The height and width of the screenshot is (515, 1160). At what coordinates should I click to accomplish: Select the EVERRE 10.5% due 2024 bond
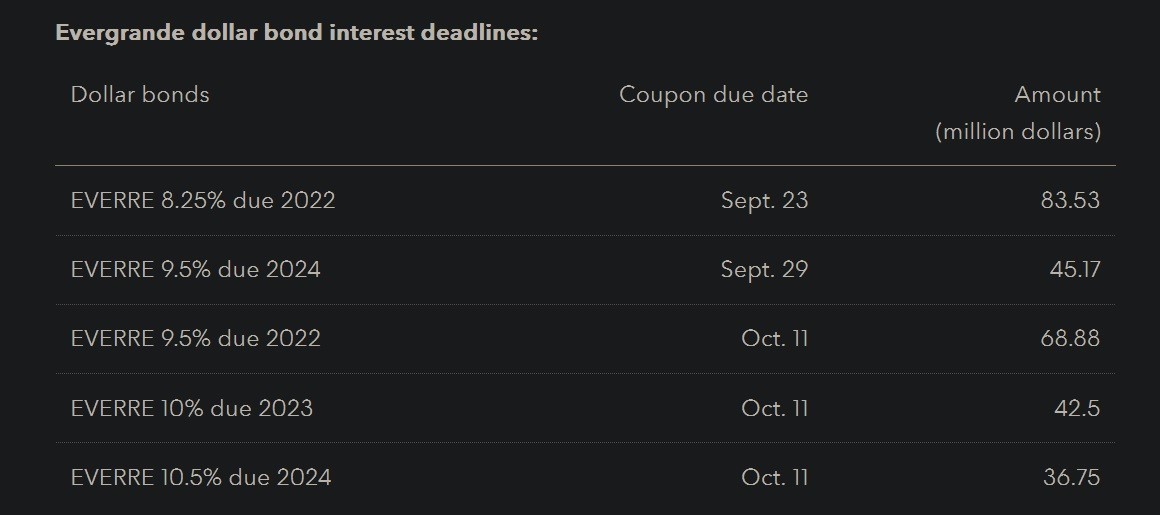(x=201, y=477)
